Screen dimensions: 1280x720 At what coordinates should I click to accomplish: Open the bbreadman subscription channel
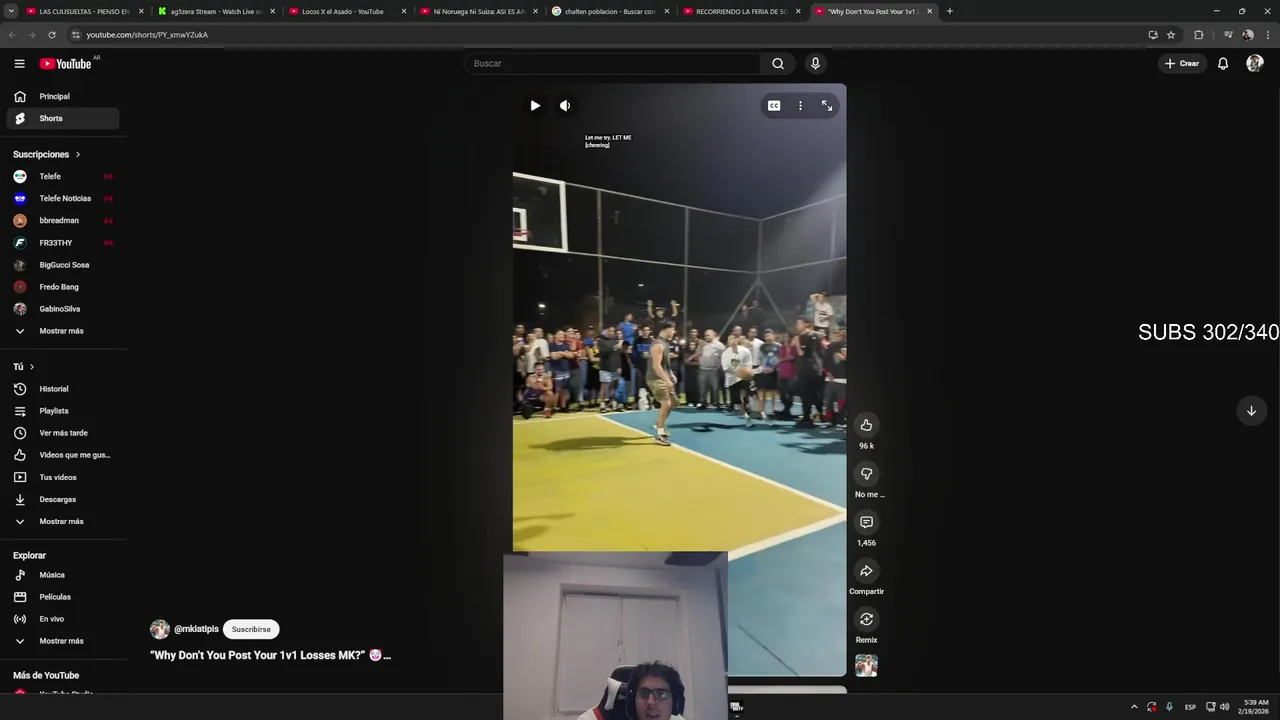63,220
